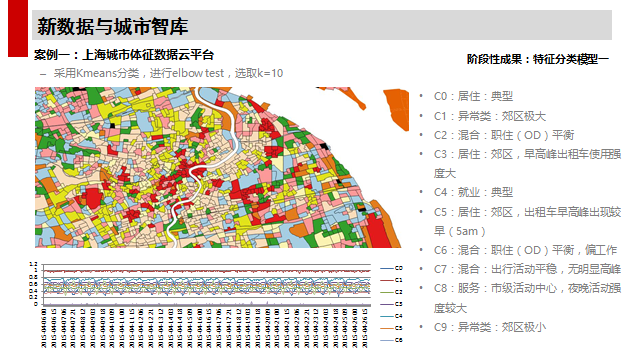Click the C5 orange legend entry
Screen dimensions: 640x360
391,328
